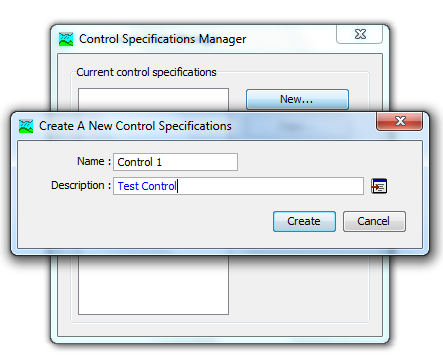Click the empty space right of Control 1 text

coord(199,162)
